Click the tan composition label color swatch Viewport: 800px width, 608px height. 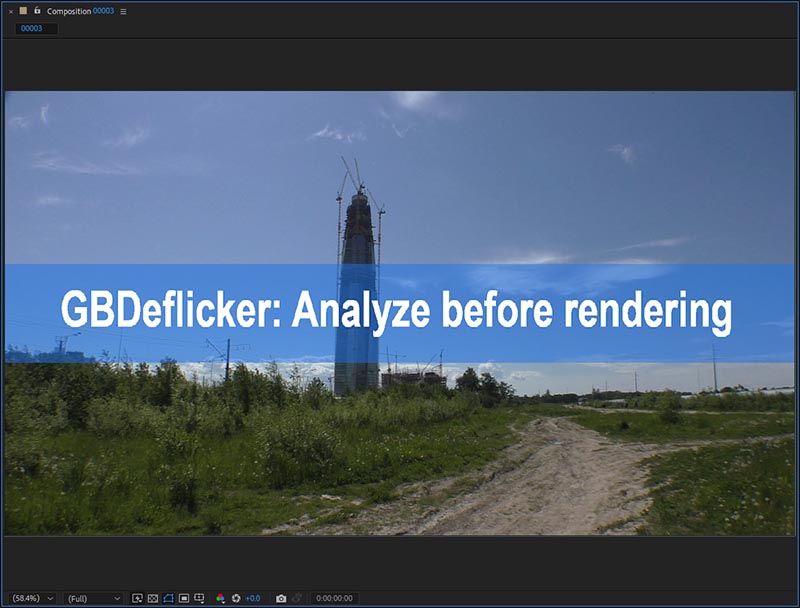click(23, 11)
